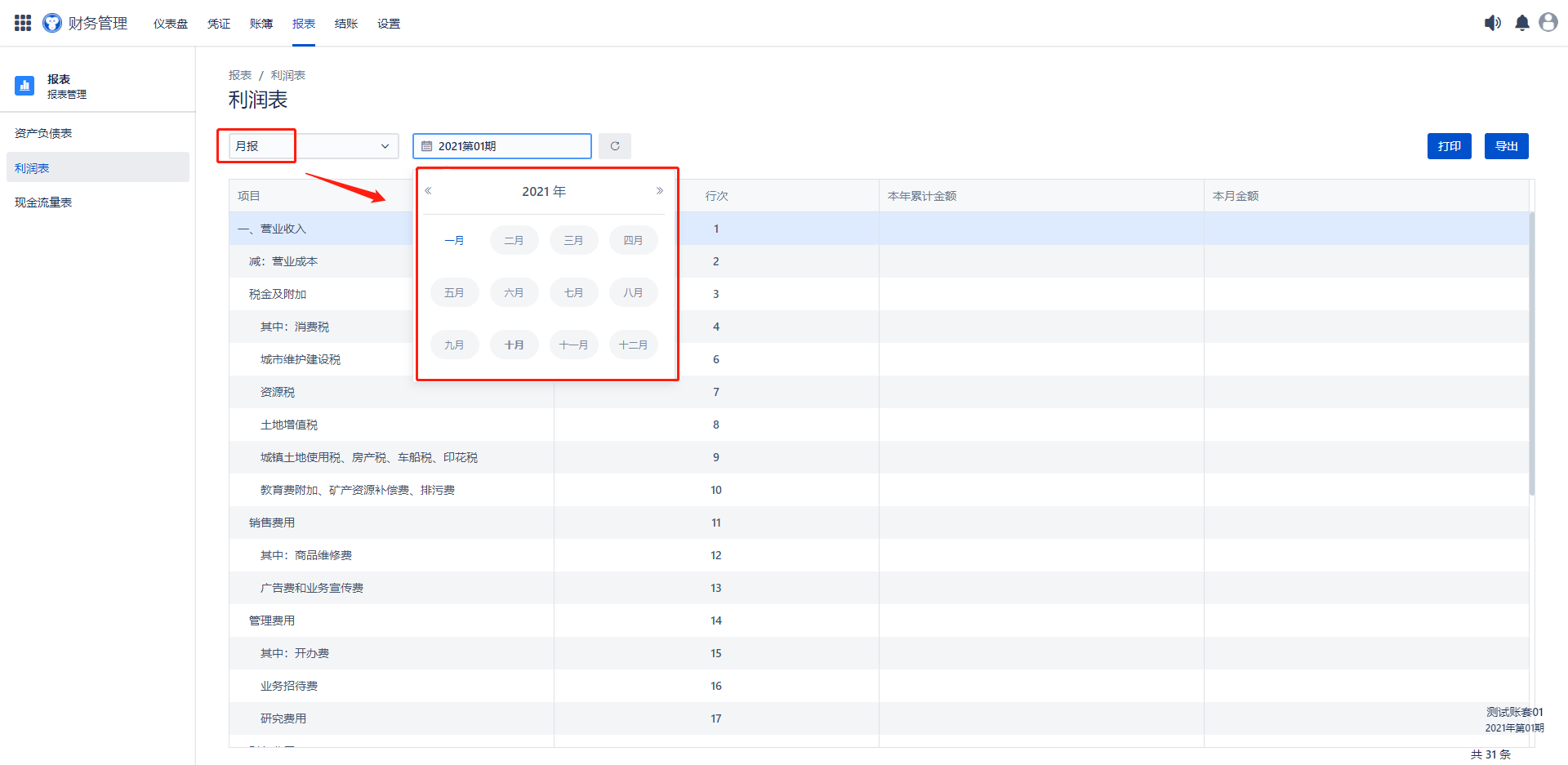Open the 2021第01期 period field
The width and height of the screenshot is (1568, 765).
(502, 146)
